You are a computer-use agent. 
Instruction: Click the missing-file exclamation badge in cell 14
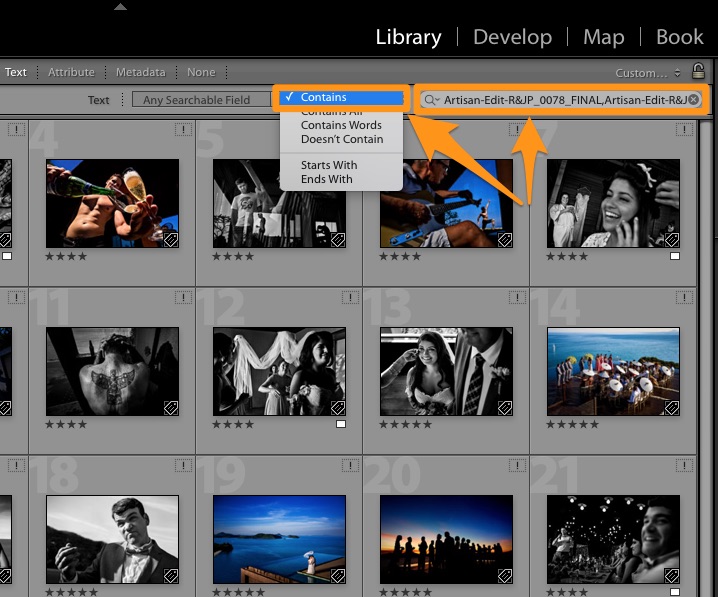pyautogui.click(x=684, y=298)
